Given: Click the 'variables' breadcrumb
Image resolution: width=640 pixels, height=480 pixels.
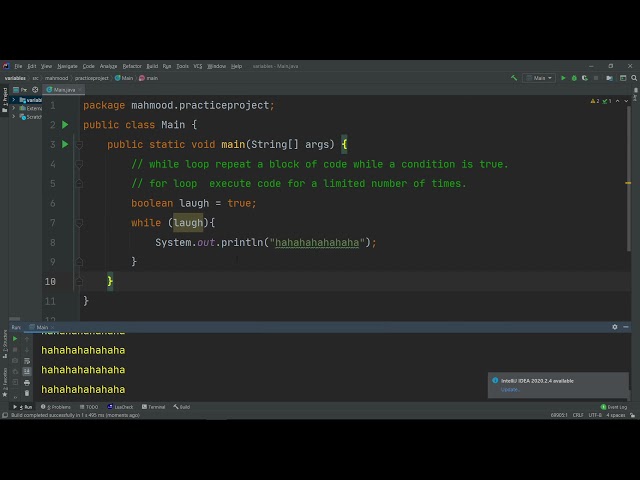Looking at the screenshot, I should click(15, 78).
